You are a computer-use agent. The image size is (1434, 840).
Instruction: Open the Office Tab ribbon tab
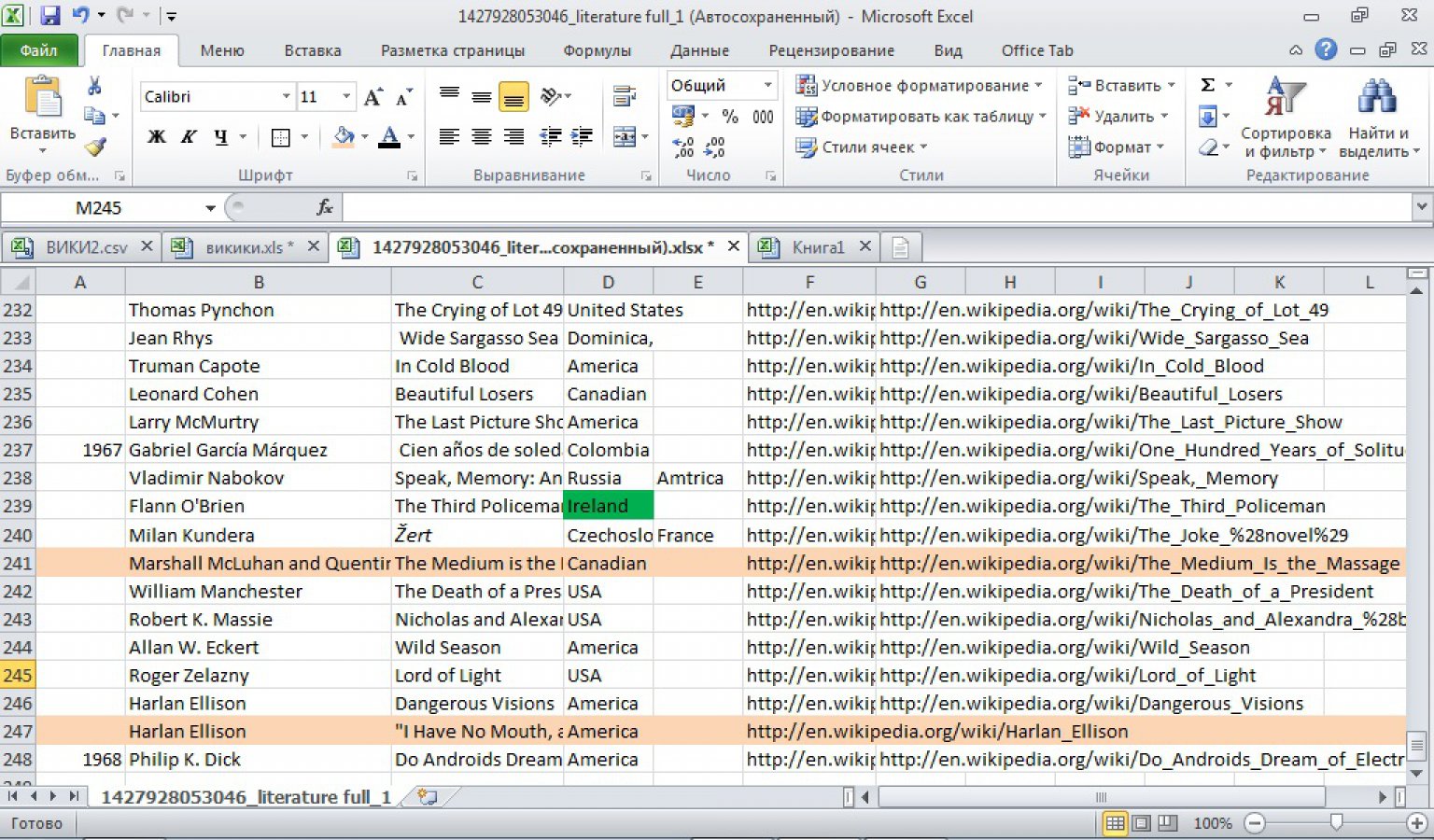(1037, 50)
